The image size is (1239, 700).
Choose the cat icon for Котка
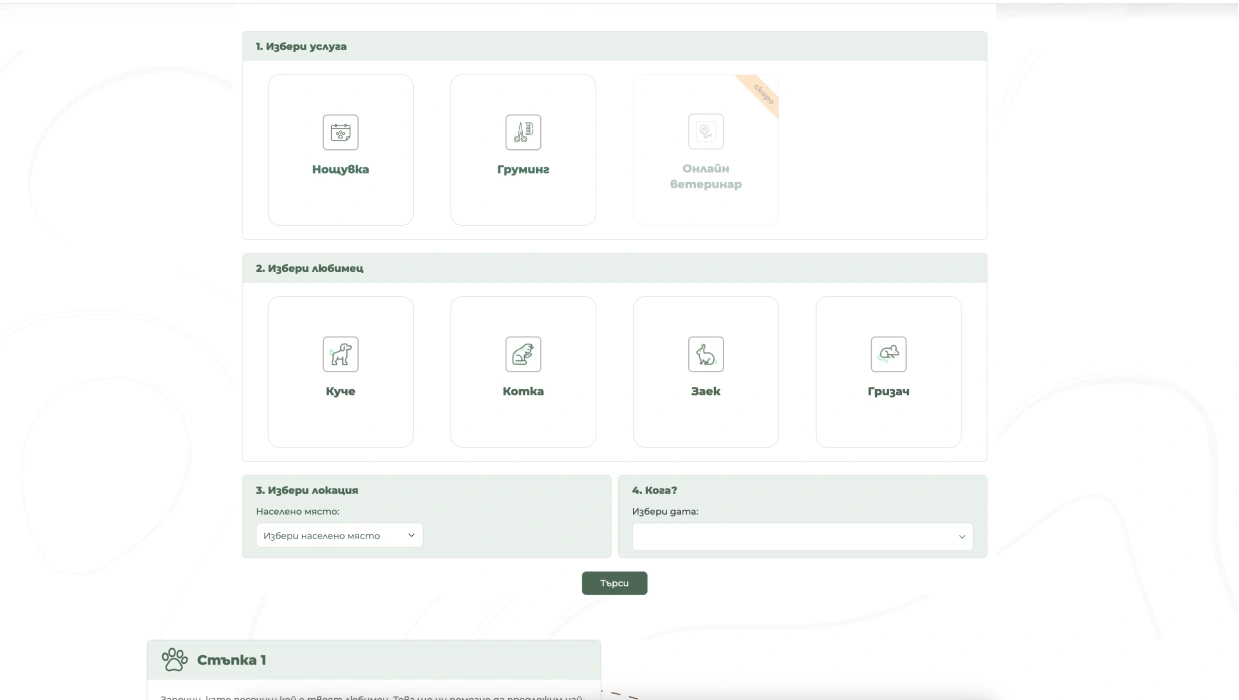pyautogui.click(x=523, y=354)
